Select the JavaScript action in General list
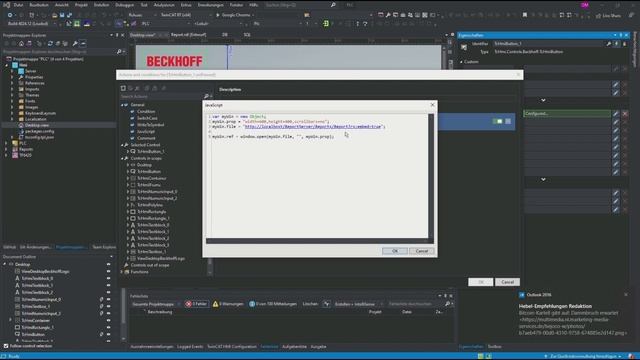This screenshot has width=640, height=360. [146, 131]
